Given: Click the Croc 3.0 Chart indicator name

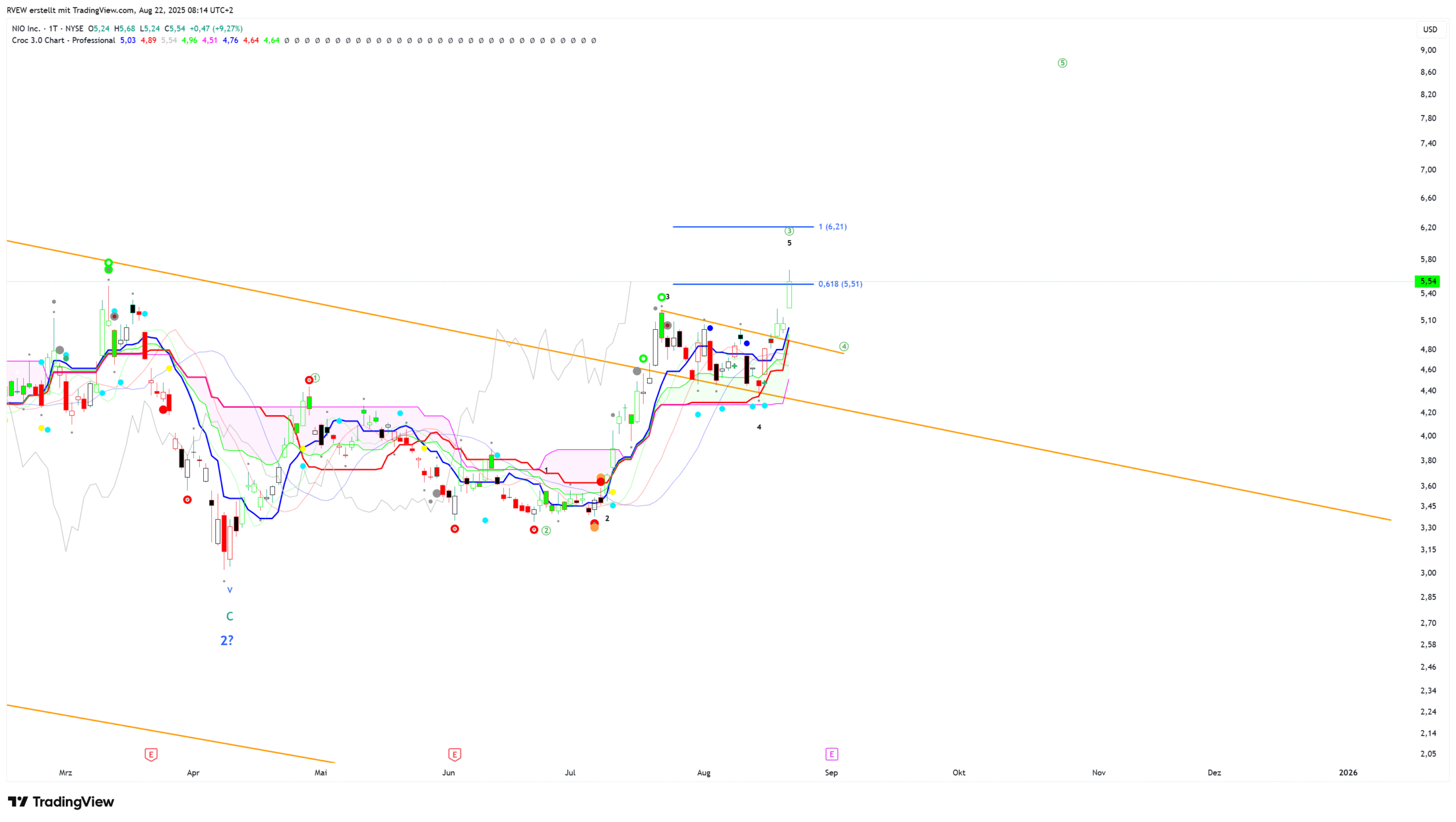Looking at the screenshot, I should coord(63,40).
